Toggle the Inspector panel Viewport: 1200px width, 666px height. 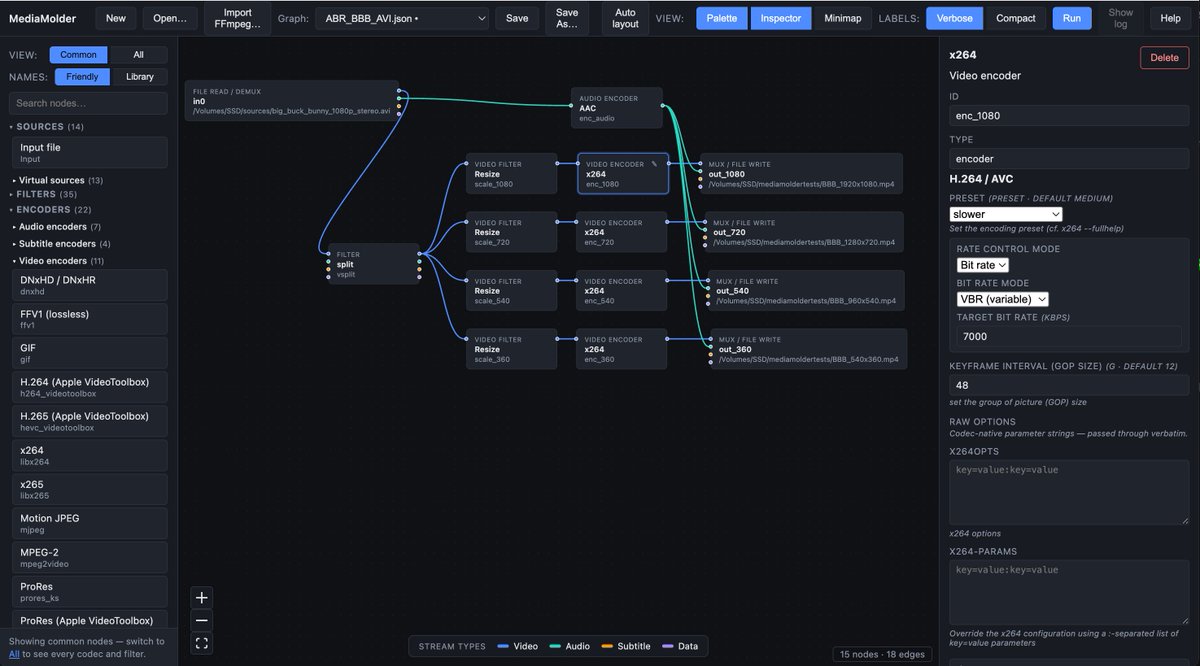pyautogui.click(x=781, y=18)
